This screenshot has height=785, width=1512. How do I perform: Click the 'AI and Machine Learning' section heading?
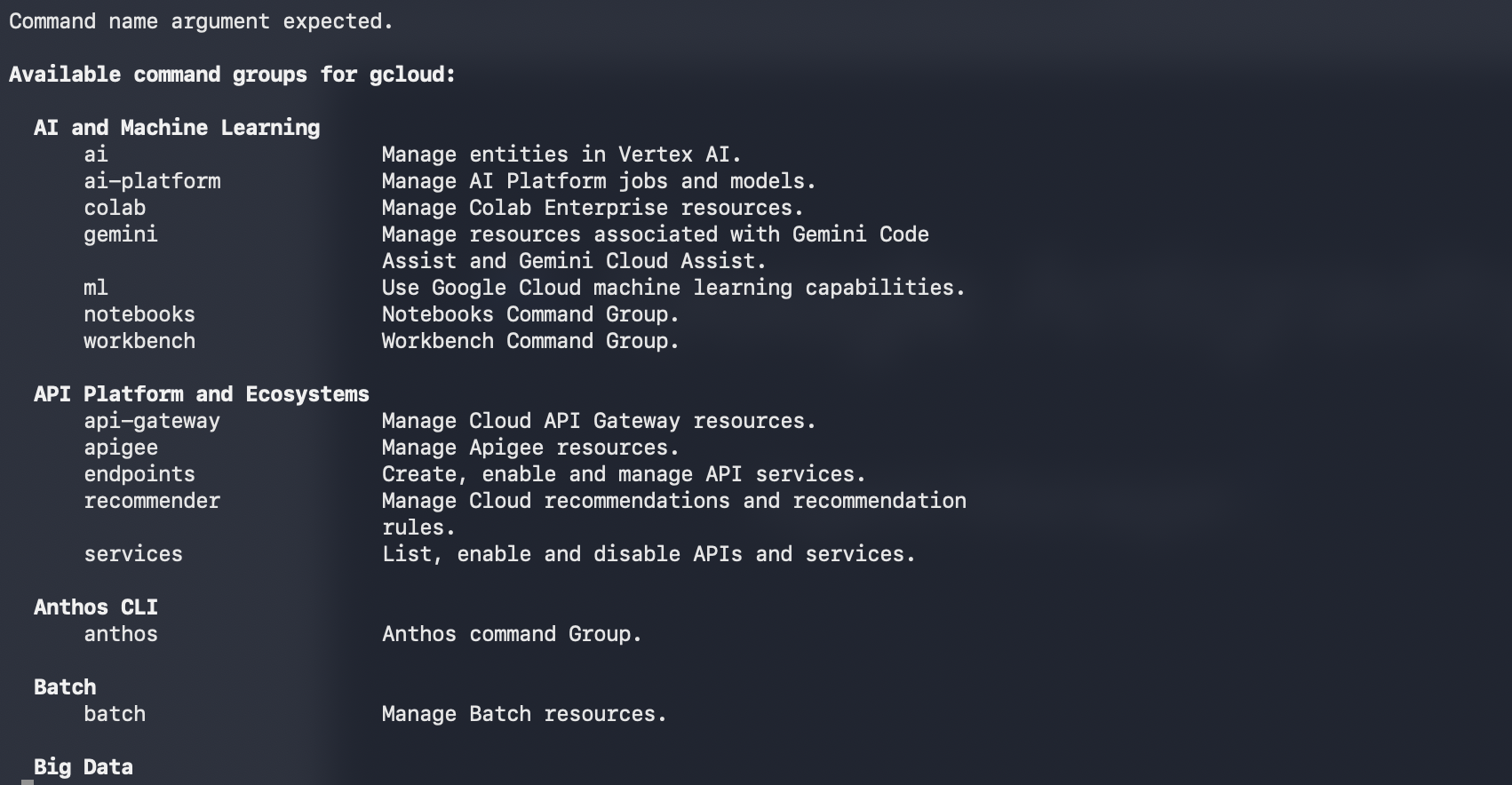click(177, 128)
